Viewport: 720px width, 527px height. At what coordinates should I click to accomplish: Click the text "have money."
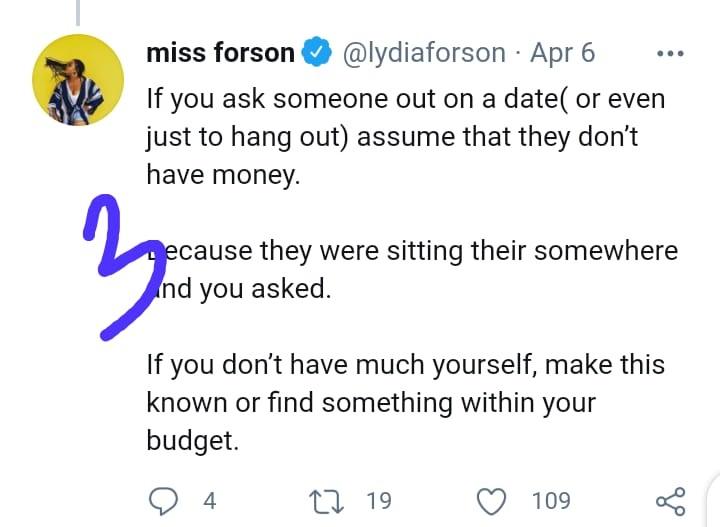(x=222, y=174)
